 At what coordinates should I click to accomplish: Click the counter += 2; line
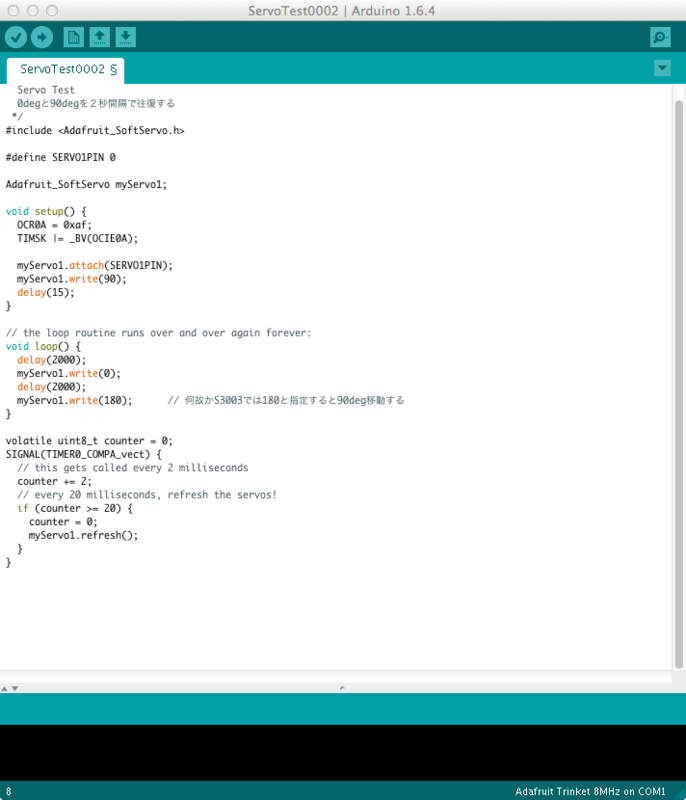(x=54, y=481)
